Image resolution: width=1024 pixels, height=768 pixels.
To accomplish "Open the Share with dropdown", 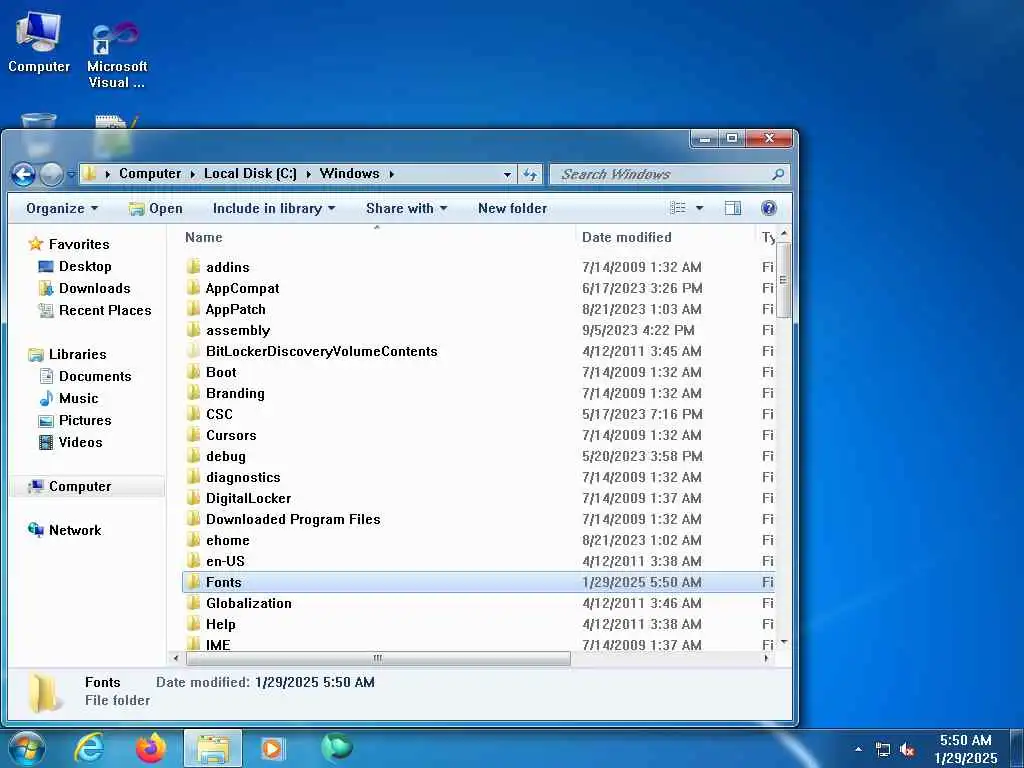I will (x=406, y=208).
